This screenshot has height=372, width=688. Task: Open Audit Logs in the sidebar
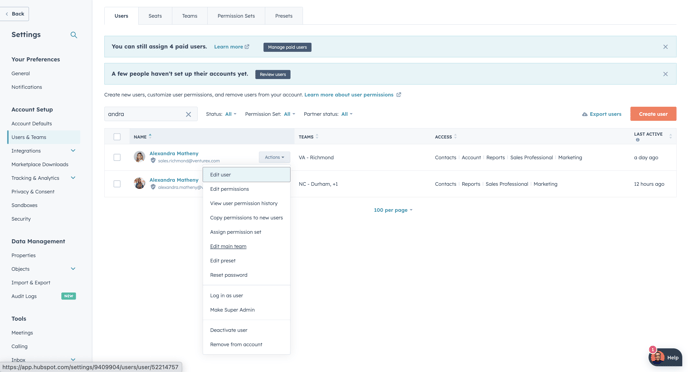(24, 296)
